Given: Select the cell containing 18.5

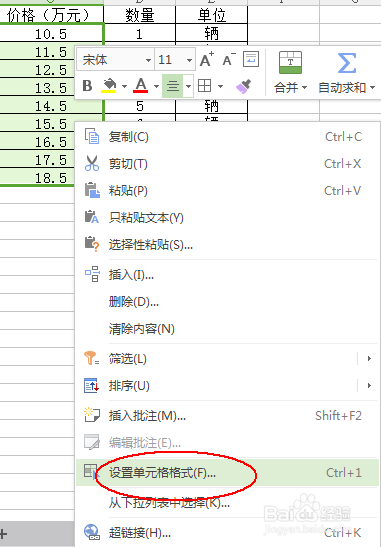Looking at the screenshot, I should 37,178.
